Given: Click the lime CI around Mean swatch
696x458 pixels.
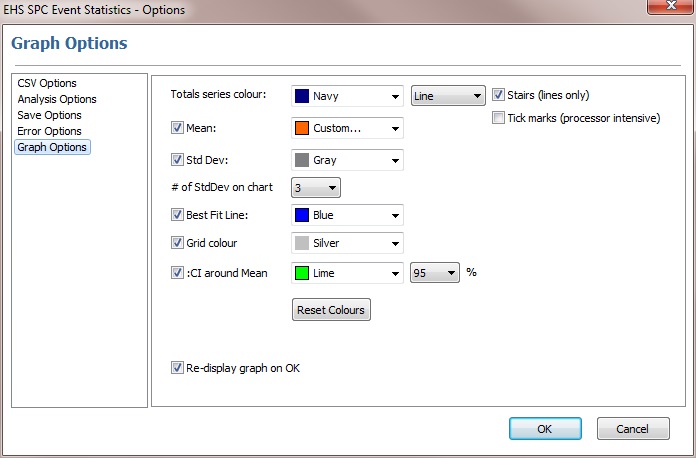Looking at the screenshot, I should [302, 273].
